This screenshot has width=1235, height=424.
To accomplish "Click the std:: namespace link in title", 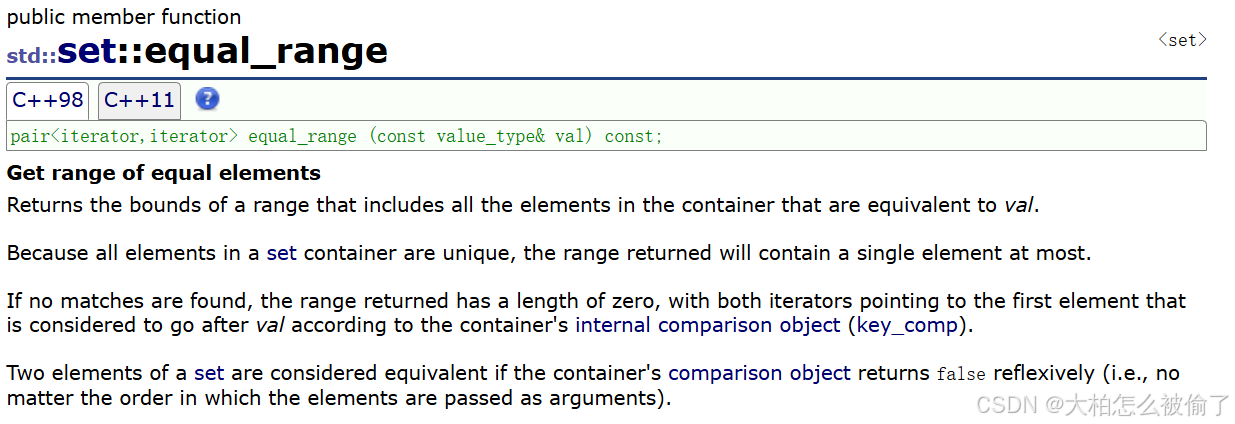I will click(x=31, y=55).
